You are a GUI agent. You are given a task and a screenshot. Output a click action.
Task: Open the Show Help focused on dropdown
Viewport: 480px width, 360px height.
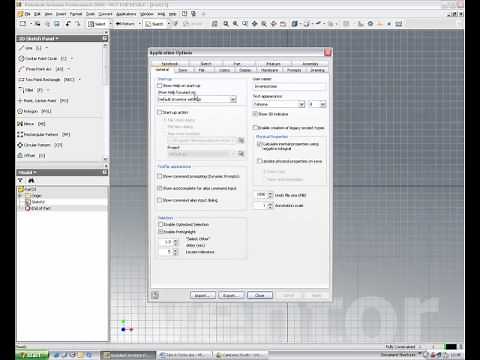pyautogui.click(x=233, y=99)
